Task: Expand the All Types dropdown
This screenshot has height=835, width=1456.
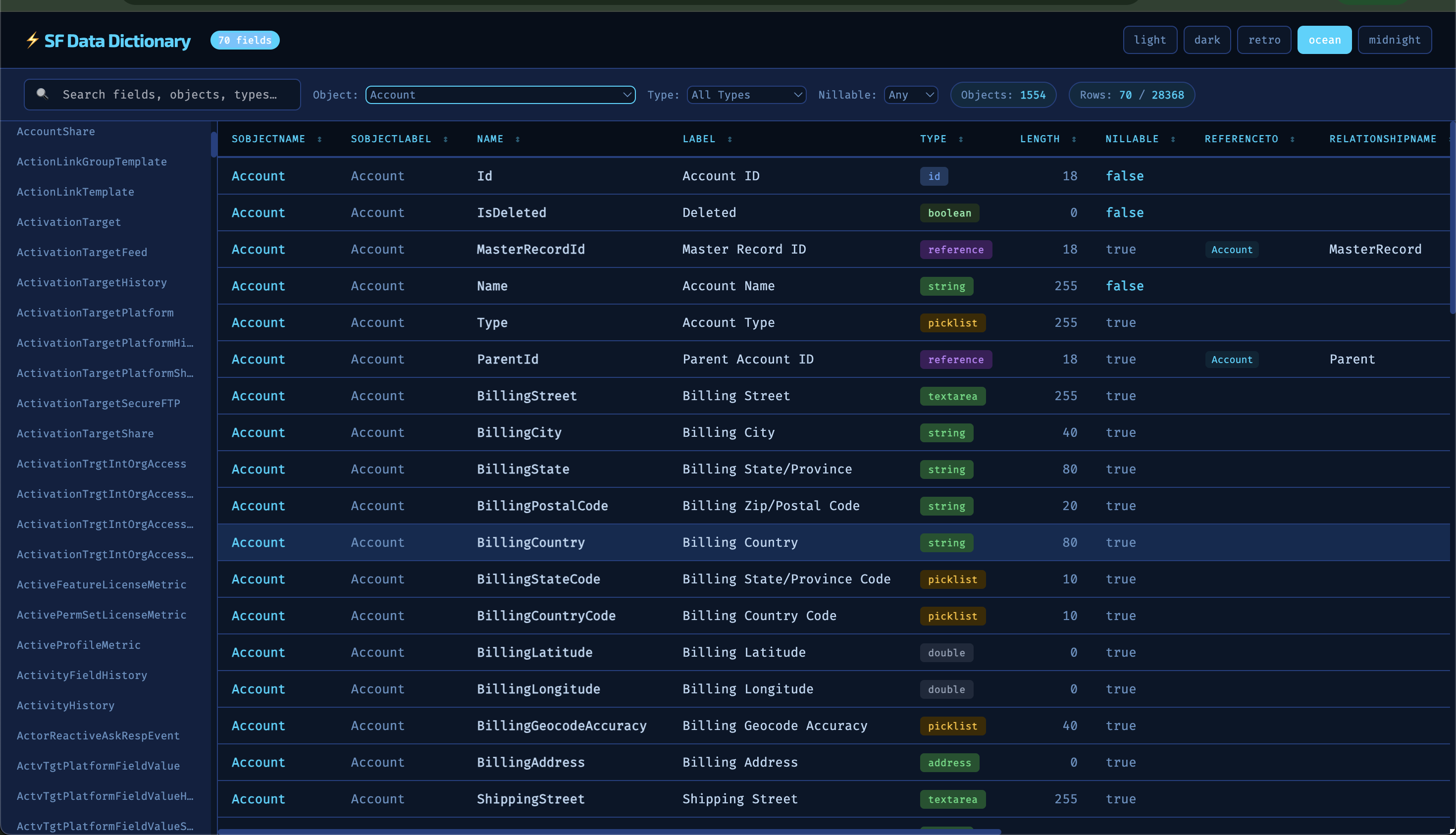Action: [746, 95]
